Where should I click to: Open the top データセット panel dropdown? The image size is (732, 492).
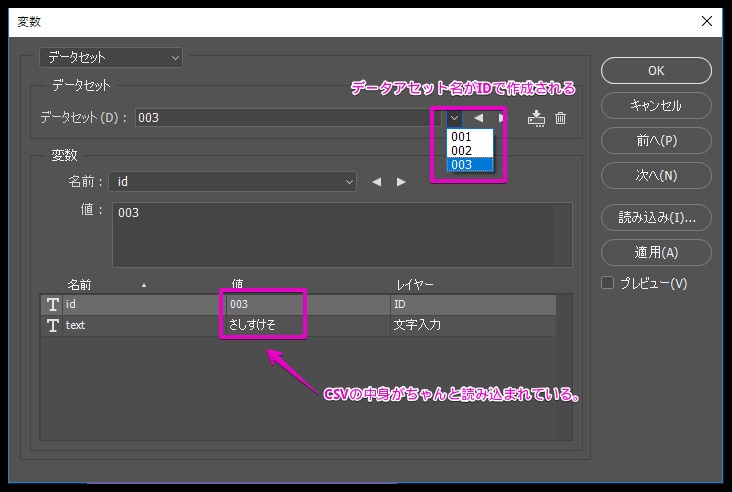point(111,58)
